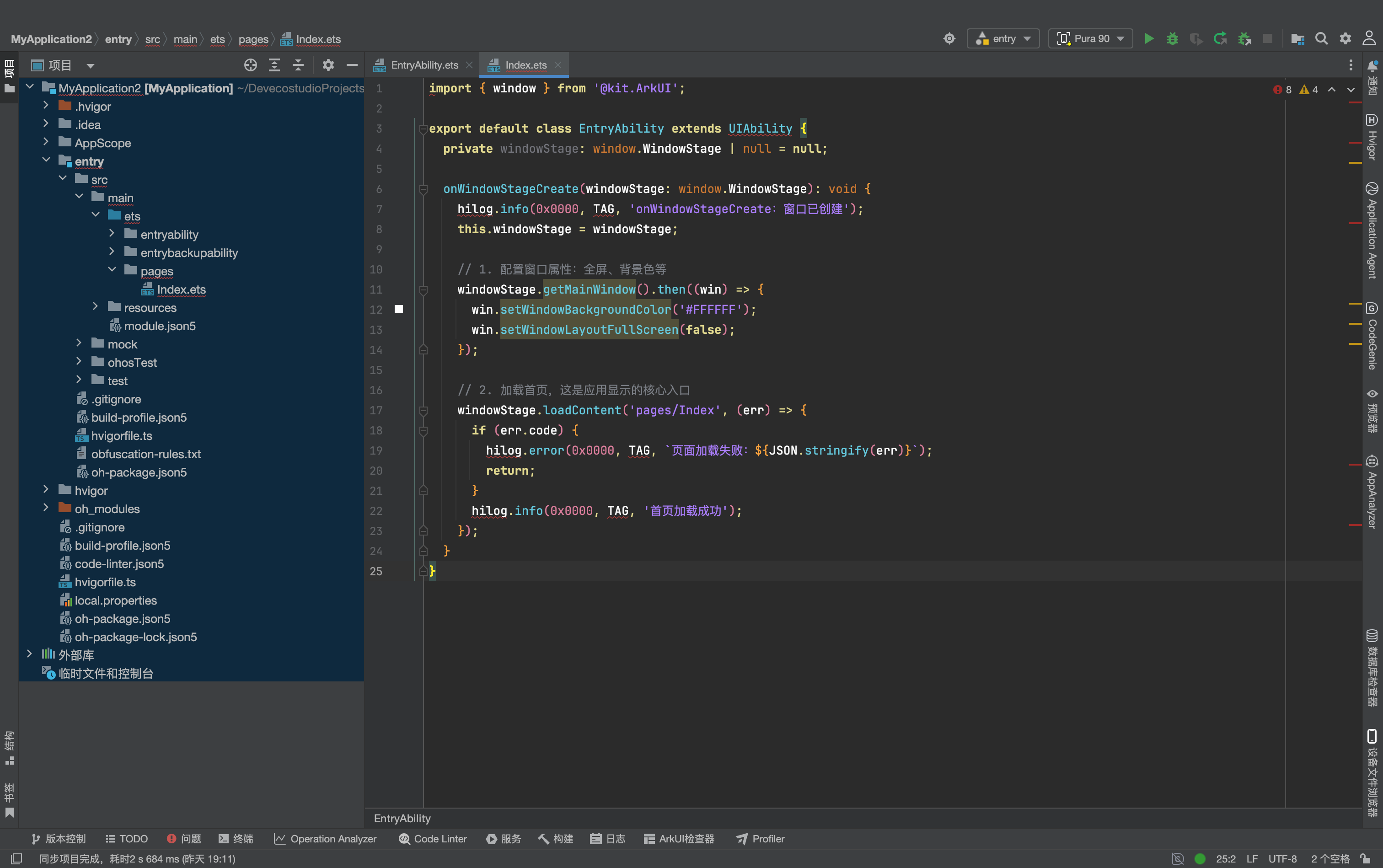
Task: Select module.json5 in project tree
Action: [x=160, y=326]
